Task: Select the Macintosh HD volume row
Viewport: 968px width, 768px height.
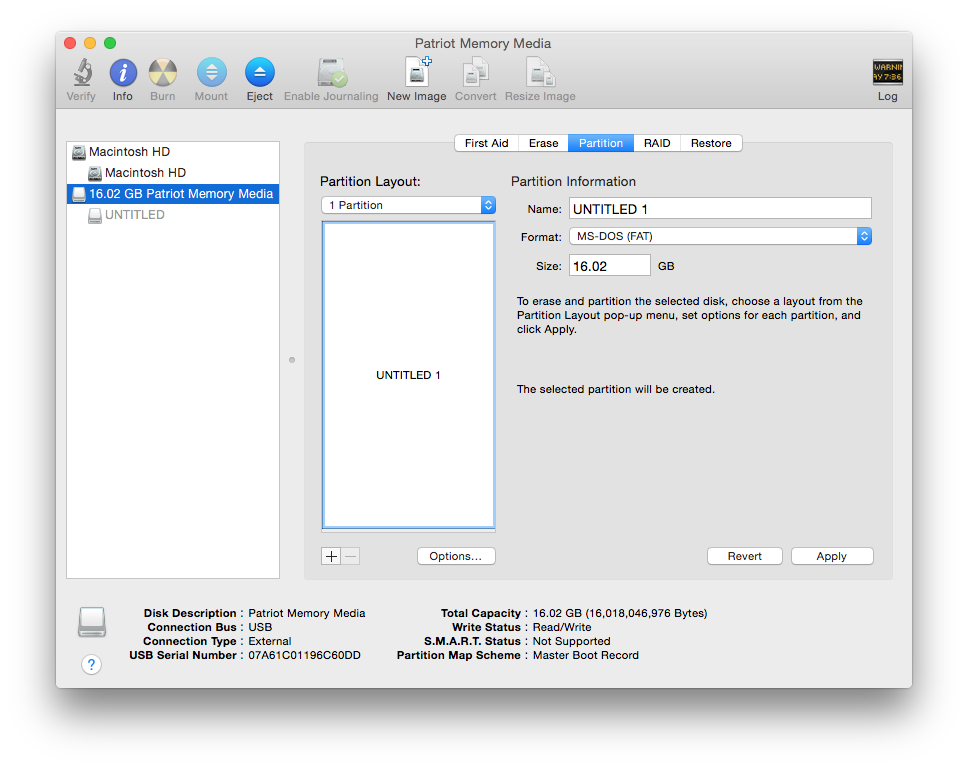Action: pyautogui.click(x=173, y=173)
